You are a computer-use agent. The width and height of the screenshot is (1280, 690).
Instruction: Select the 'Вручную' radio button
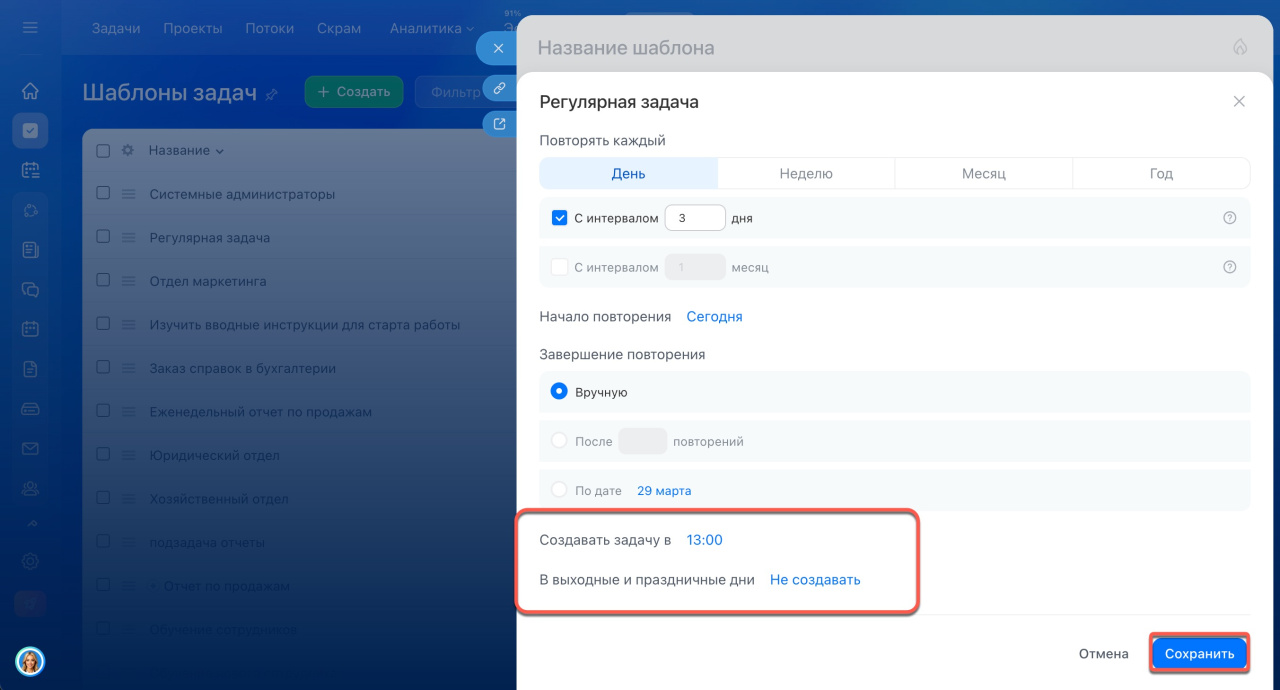point(560,392)
